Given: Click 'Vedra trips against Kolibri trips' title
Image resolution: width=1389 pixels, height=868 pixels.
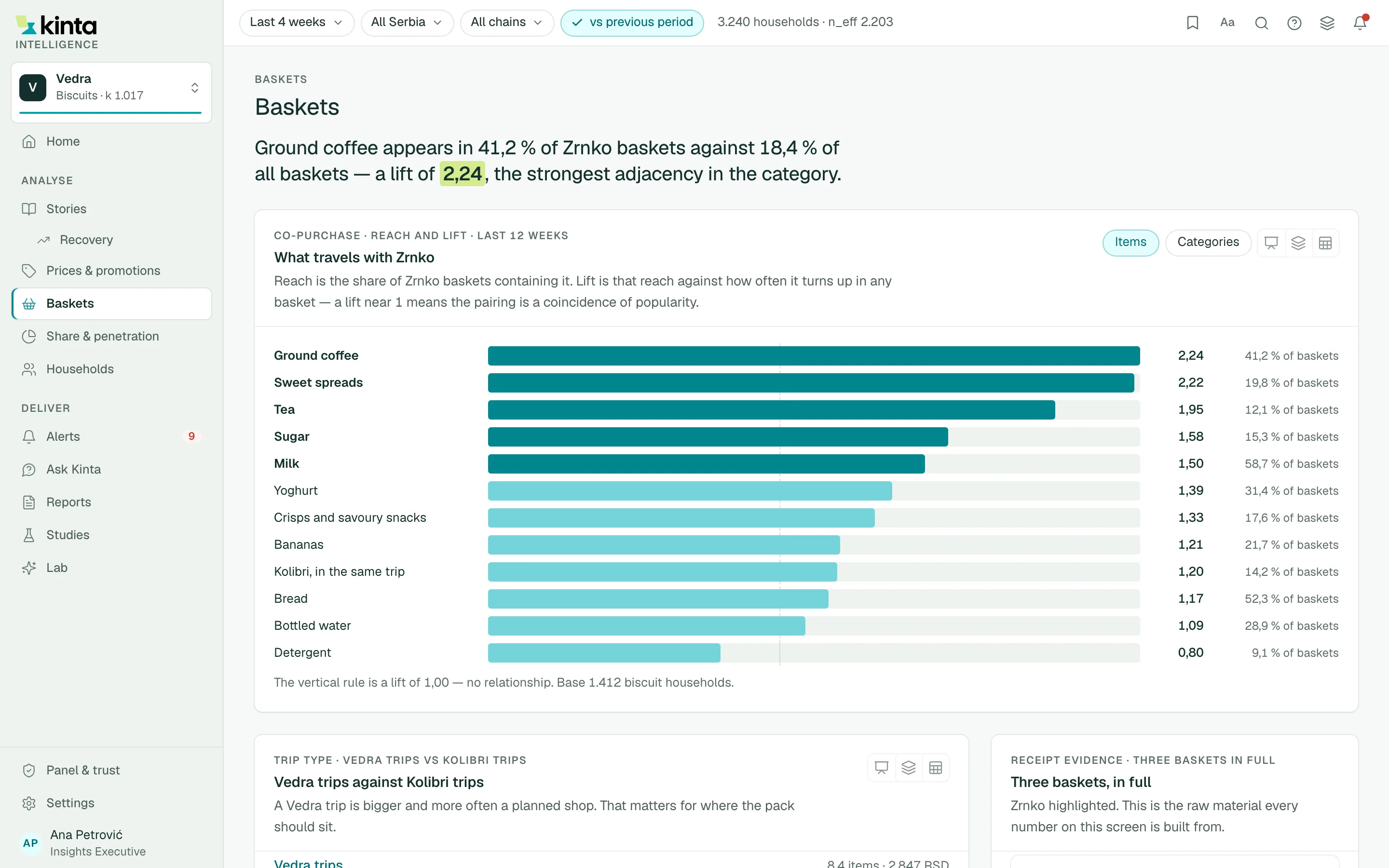Looking at the screenshot, I should [379, 783].
